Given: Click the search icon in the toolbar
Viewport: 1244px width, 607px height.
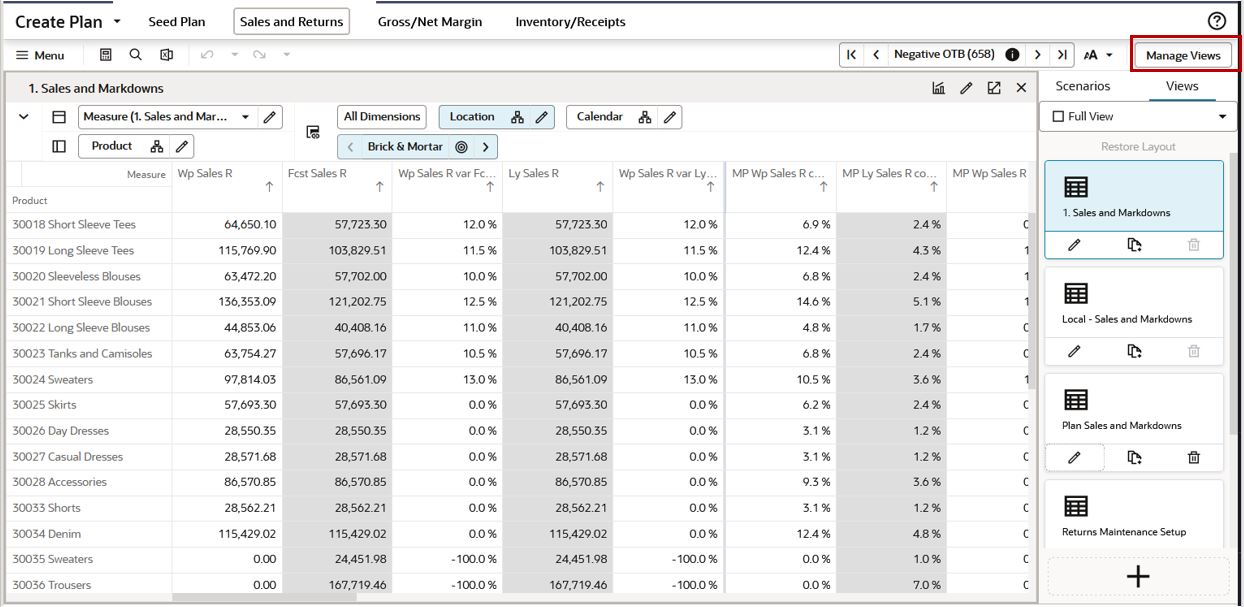Looking at the screenshot, I should [x=136, y=55].
